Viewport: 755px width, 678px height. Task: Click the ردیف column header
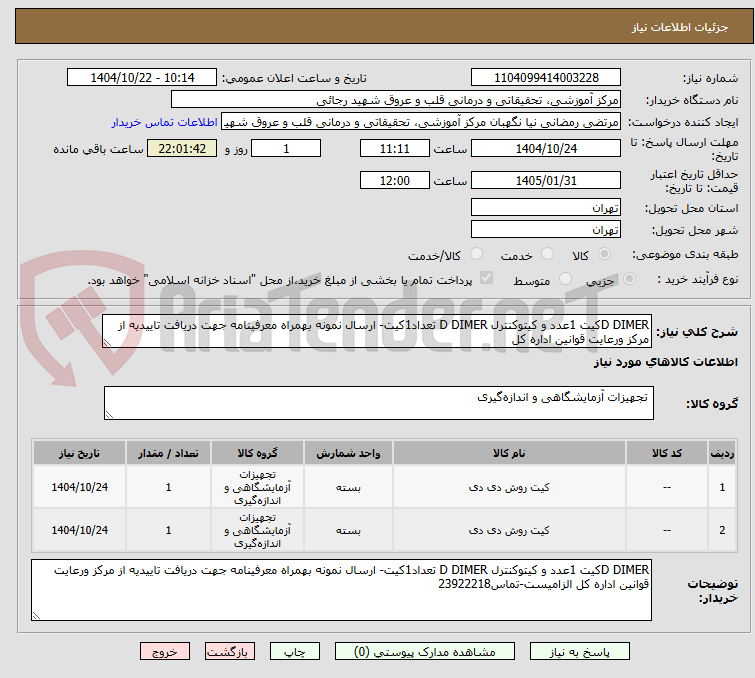click(722, 453)
